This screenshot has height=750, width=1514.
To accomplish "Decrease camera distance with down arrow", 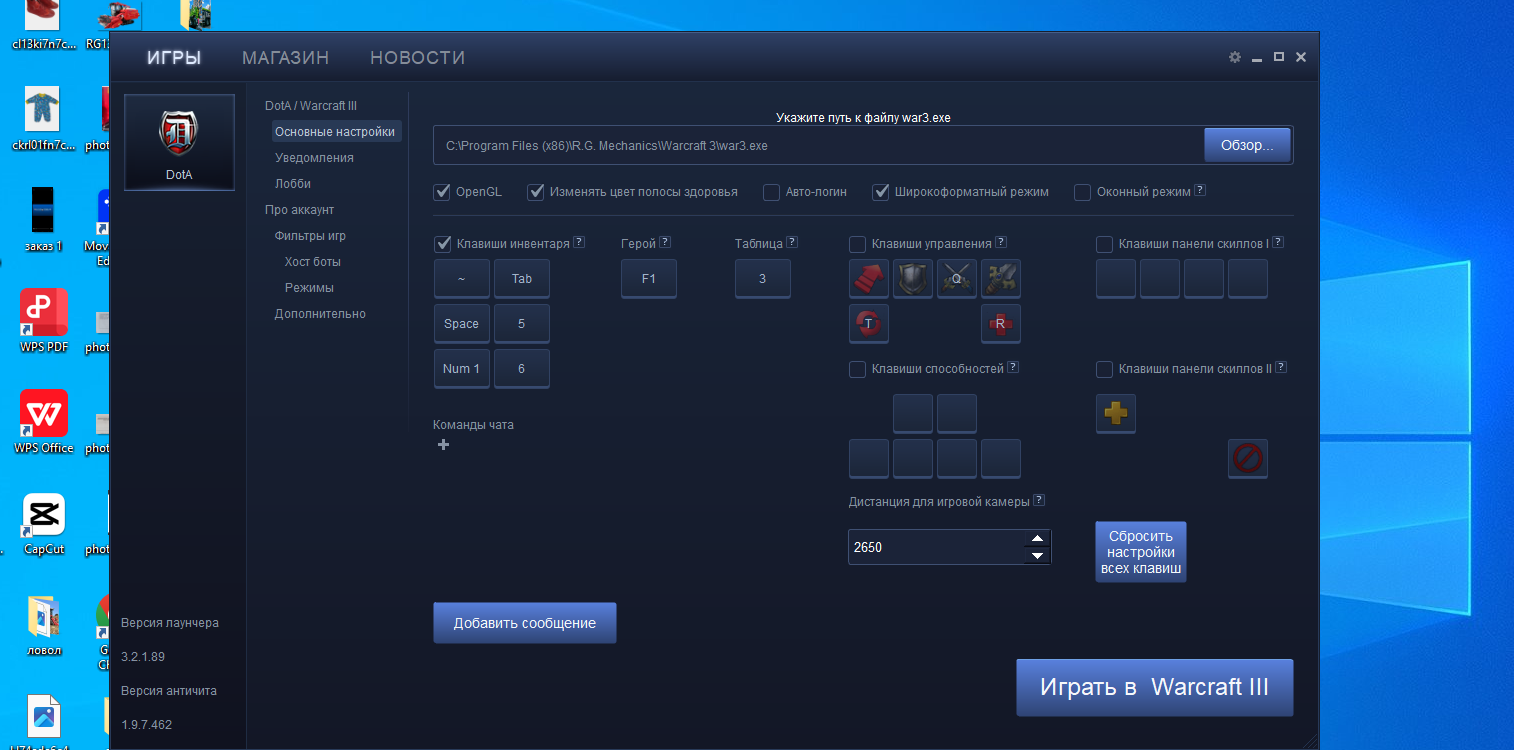I will tap(1037, 555).
